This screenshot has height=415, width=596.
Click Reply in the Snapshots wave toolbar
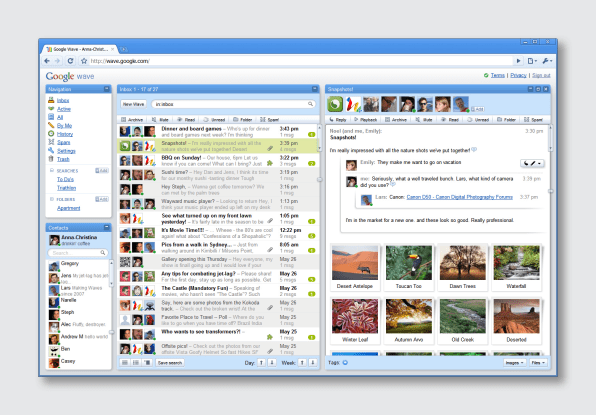click(338, 119)
